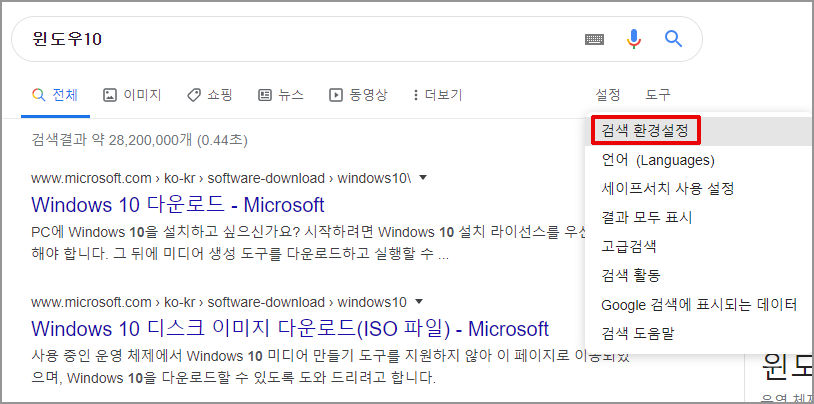Click the snippet starting PC에 Windows 10을 설치하고

[308, 244]
